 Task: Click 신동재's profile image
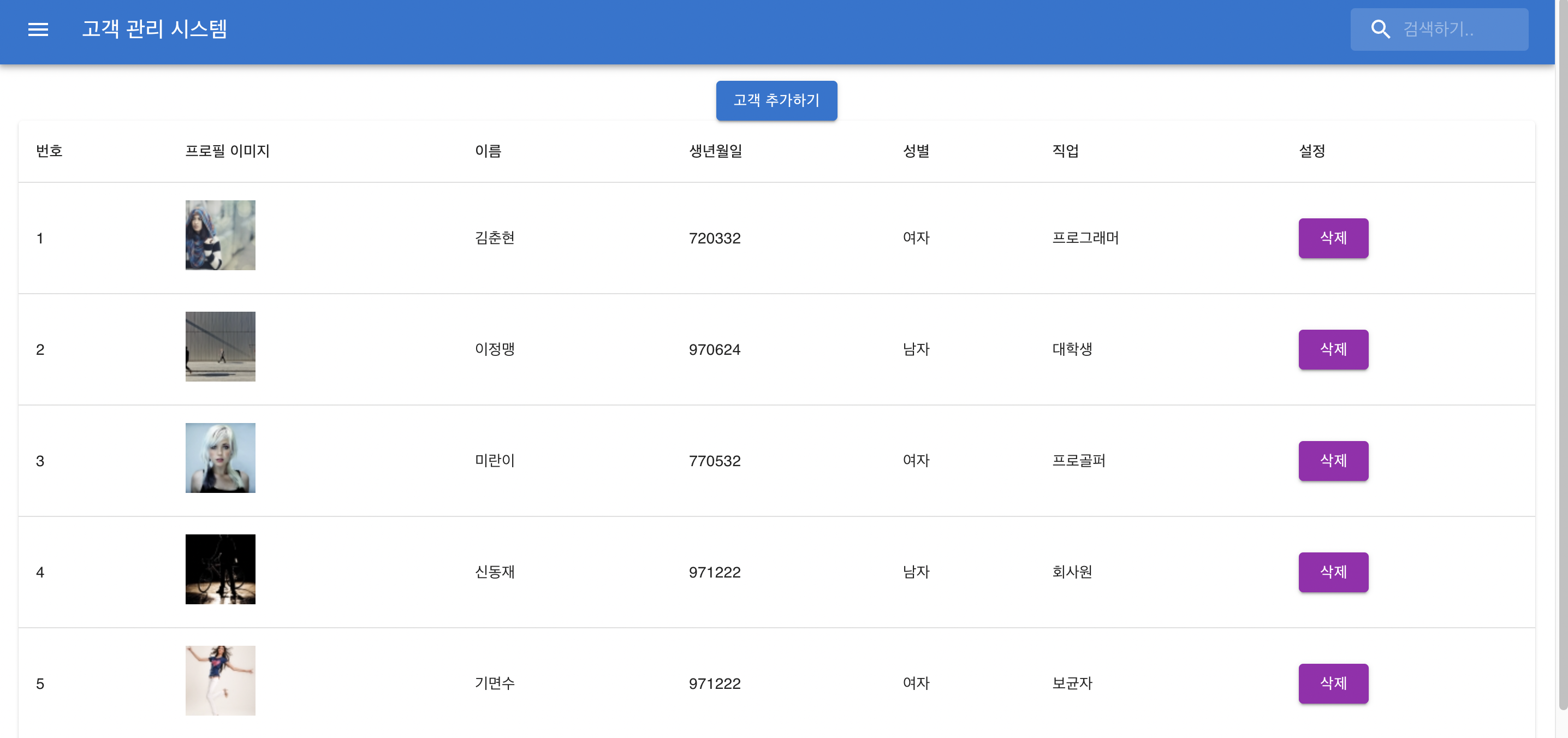pos(221,569)
